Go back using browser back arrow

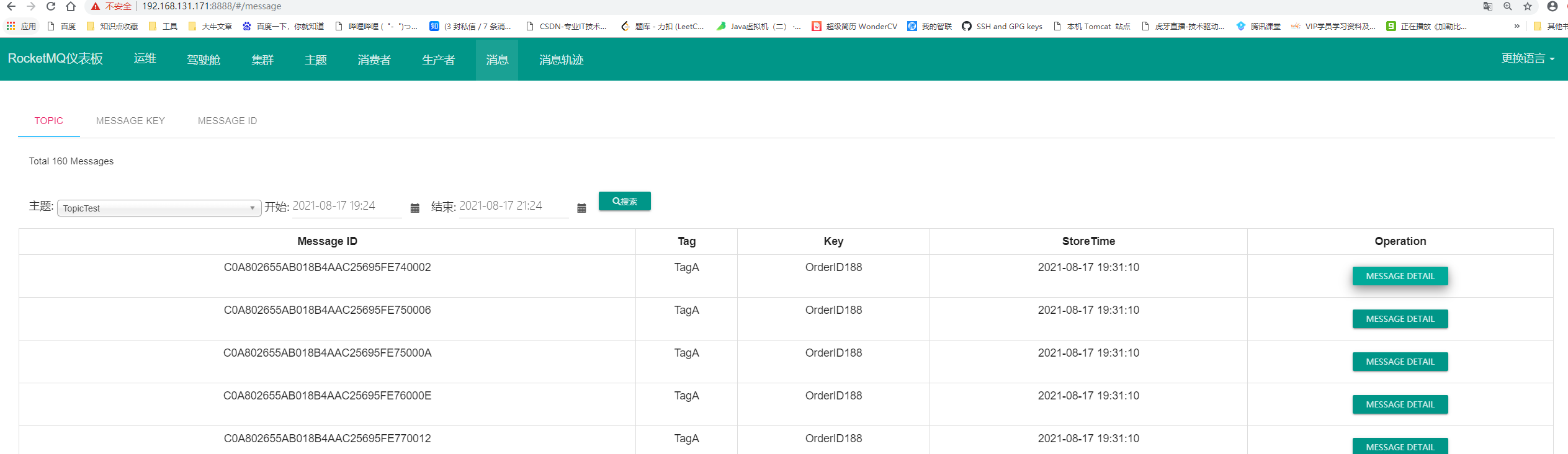tap(11, 6)
